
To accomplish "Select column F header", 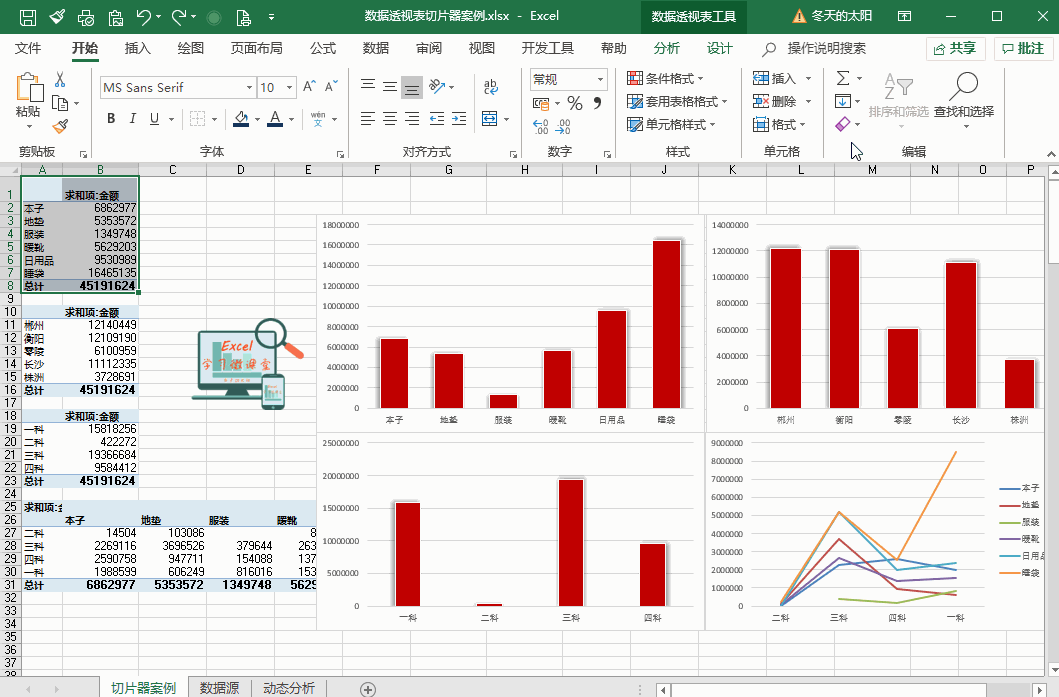I will [377, 170].
